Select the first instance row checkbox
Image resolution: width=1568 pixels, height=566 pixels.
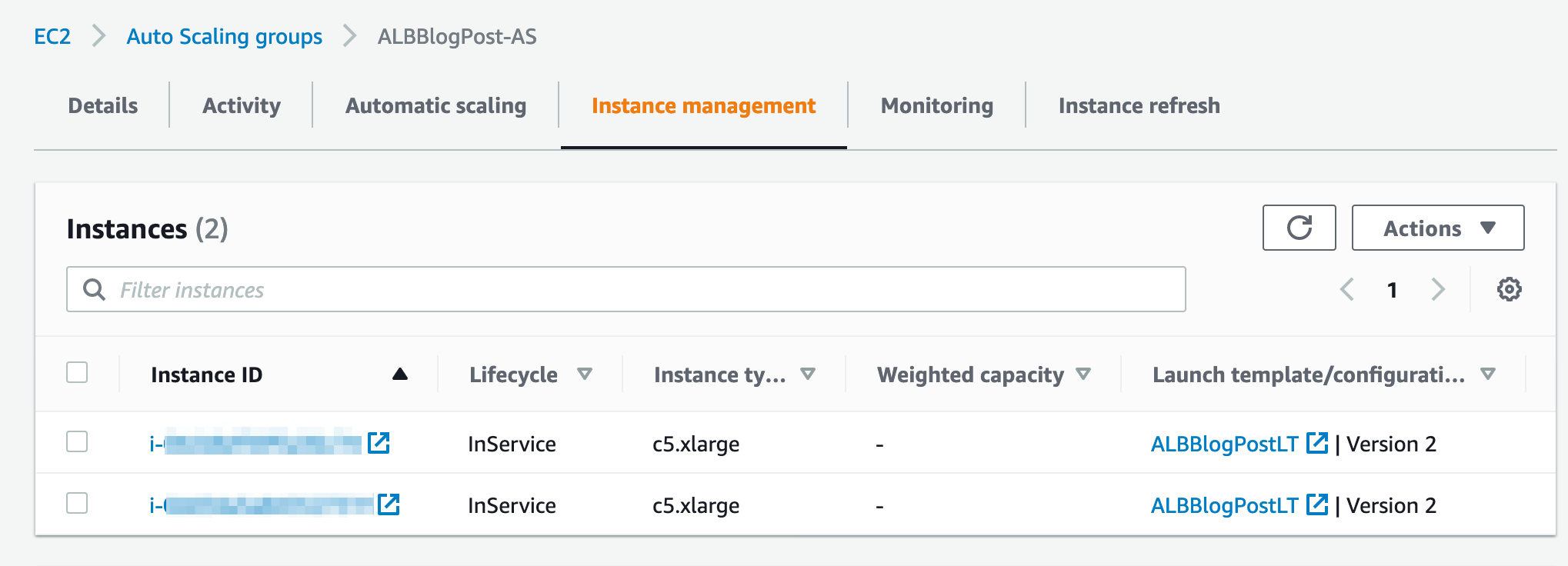click(77, 442)
